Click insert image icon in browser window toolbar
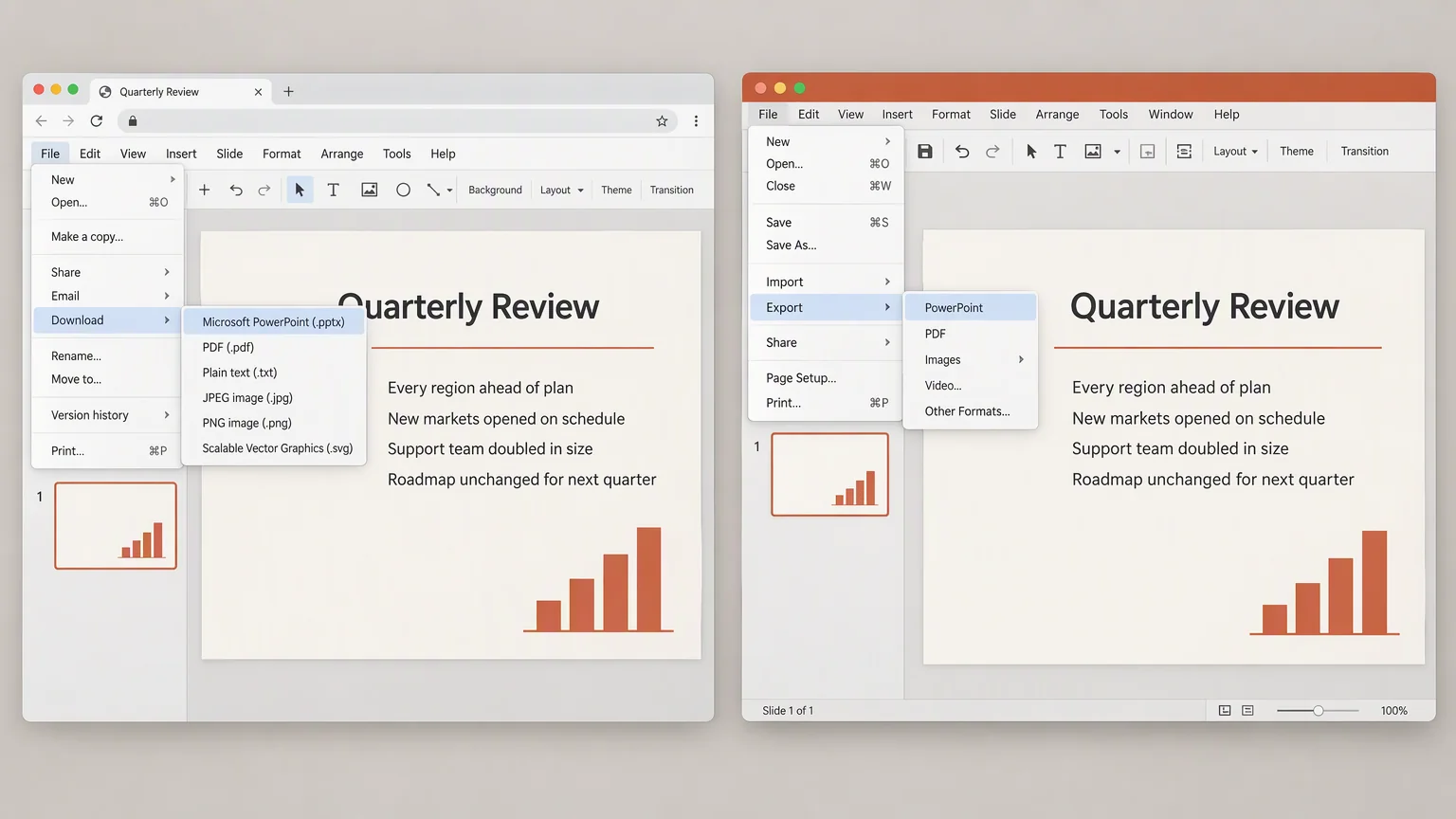Image resolution: width=1456 pixels, height=819 pixels. click(x=370, y=190)
